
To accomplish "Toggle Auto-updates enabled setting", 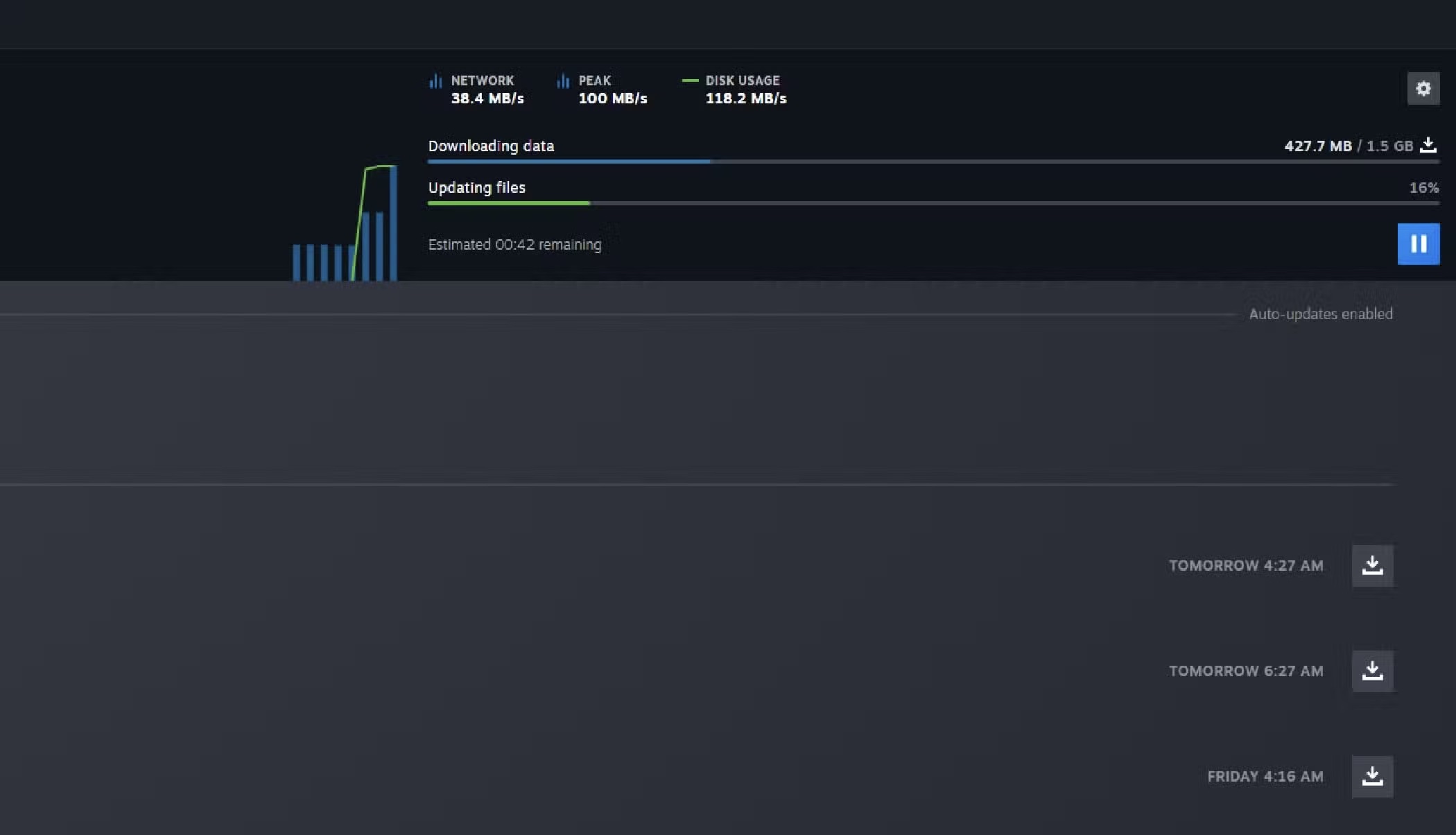I will tap(1321, 313).
